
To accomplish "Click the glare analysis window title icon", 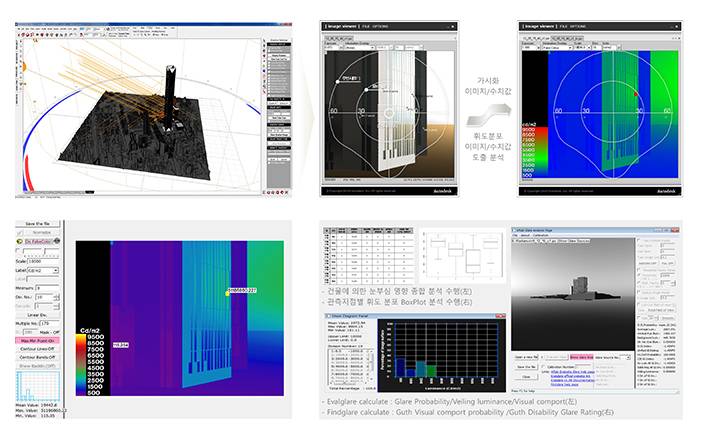I will 516,229.
